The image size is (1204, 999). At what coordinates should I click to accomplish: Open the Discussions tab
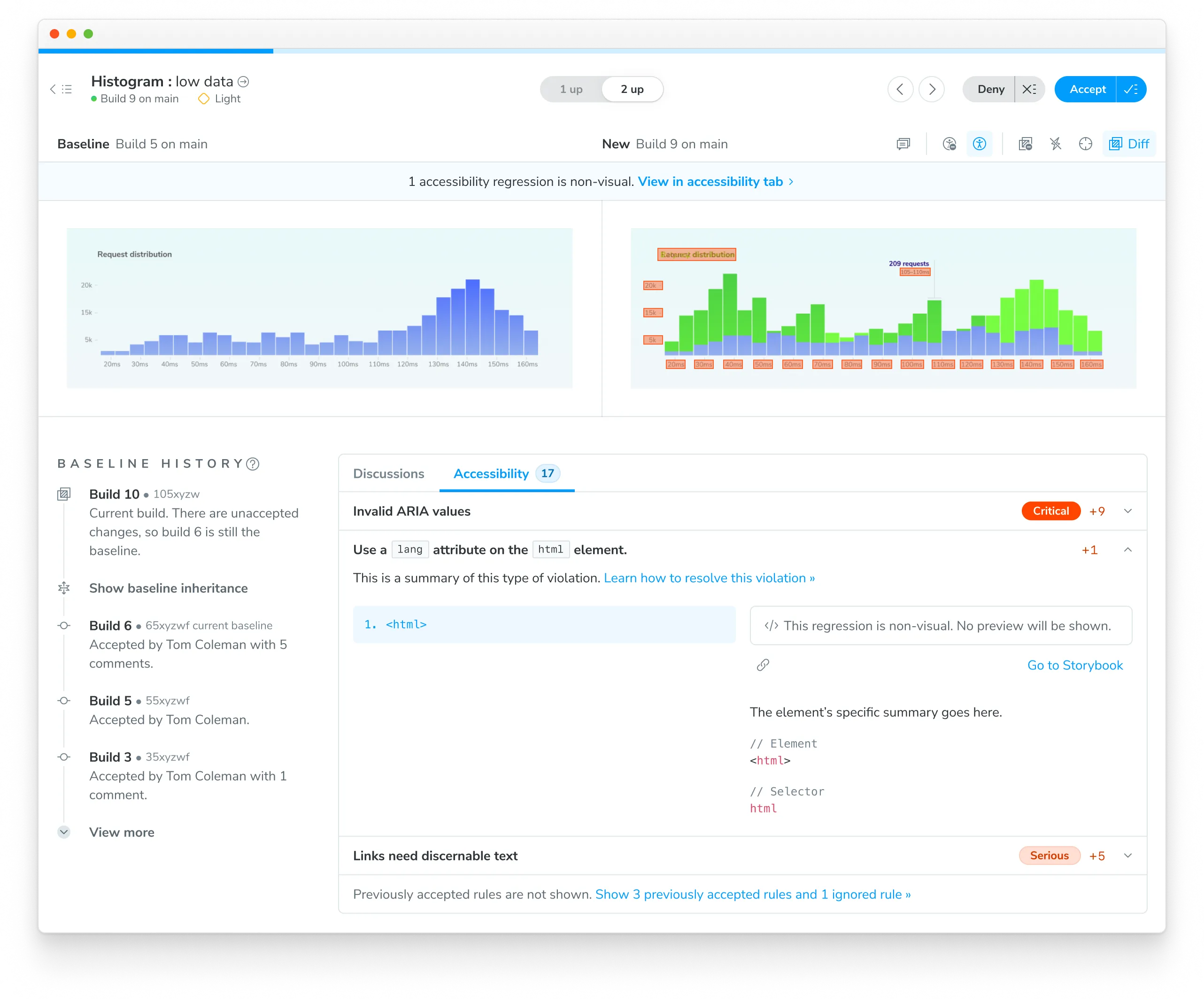388,473
